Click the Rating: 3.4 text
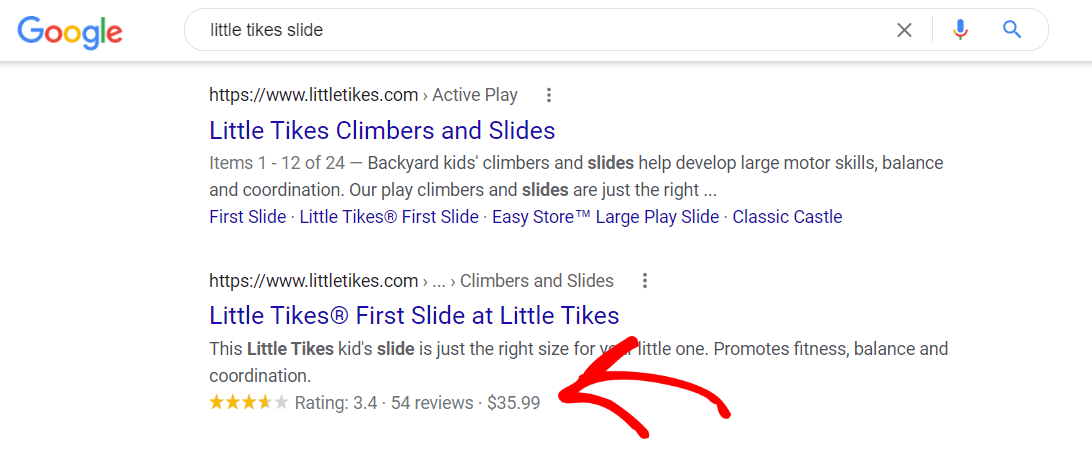This screenshot has height=455, width=1092. point(336,403)
